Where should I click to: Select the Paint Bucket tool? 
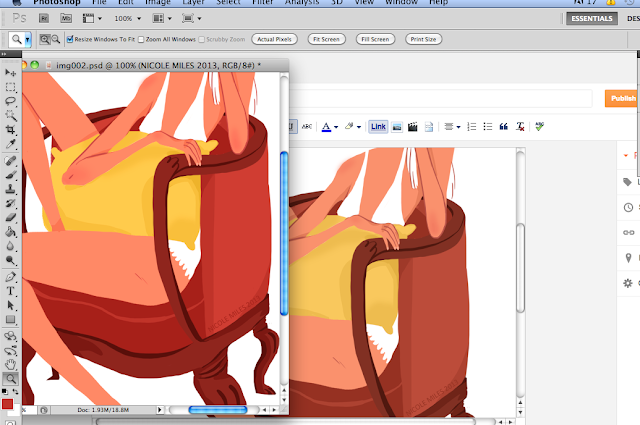[x=10, y=232]
